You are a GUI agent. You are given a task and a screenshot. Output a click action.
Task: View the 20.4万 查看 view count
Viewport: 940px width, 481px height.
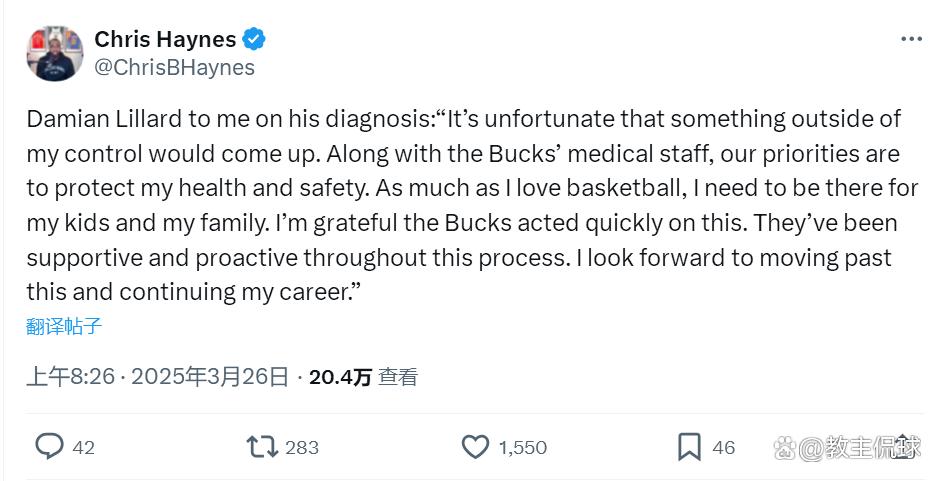point(363,377)
